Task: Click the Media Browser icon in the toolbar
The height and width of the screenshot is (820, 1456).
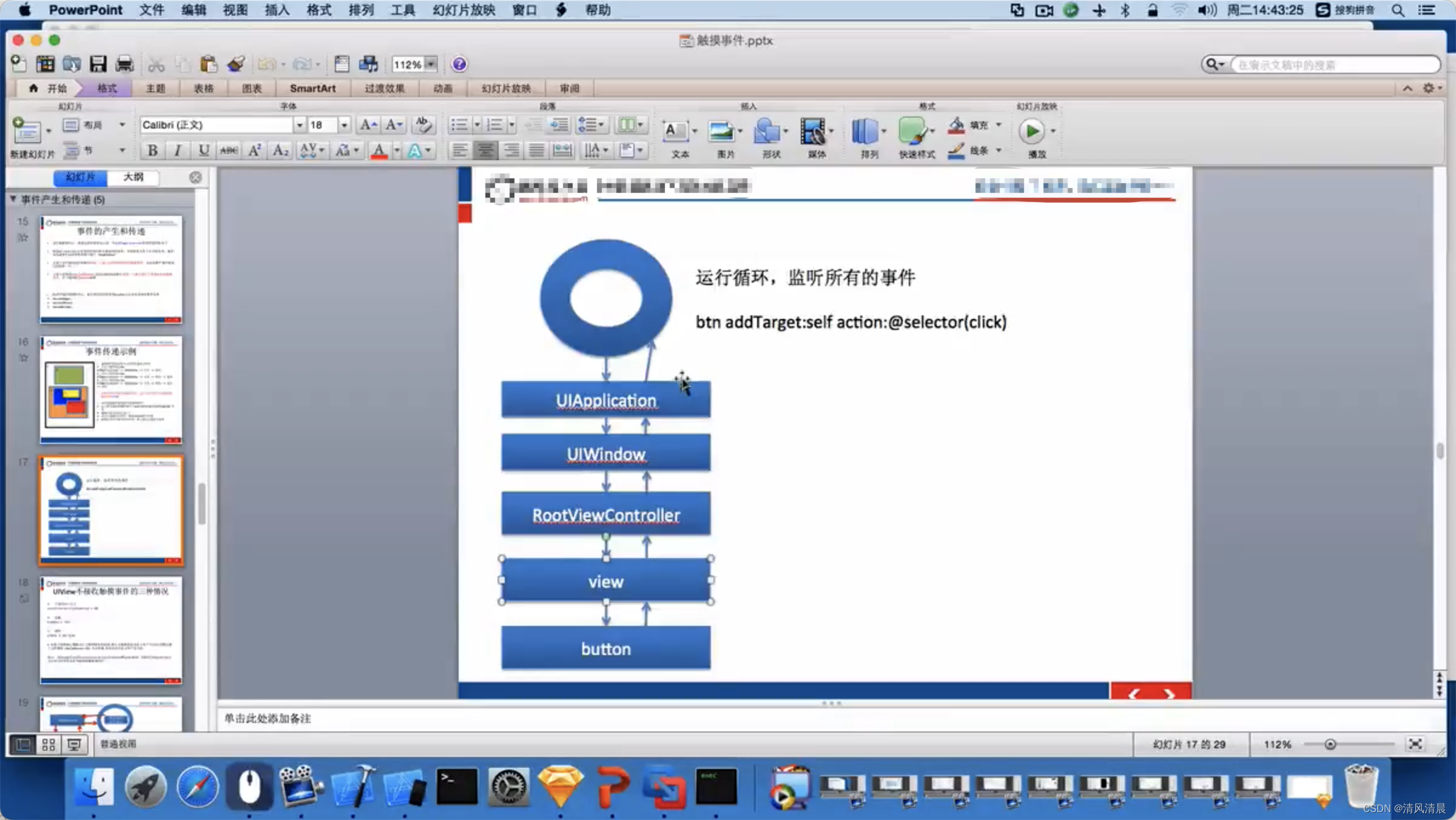Action: click(368, 64)
